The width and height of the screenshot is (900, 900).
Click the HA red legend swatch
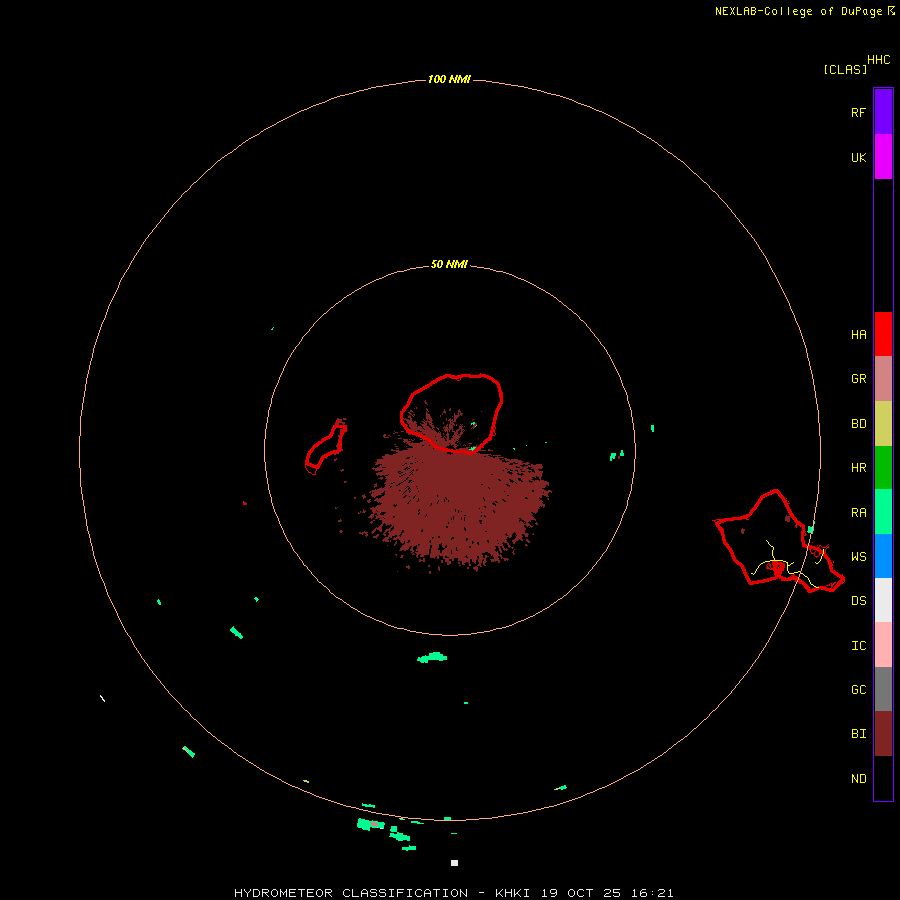(883, 334)
